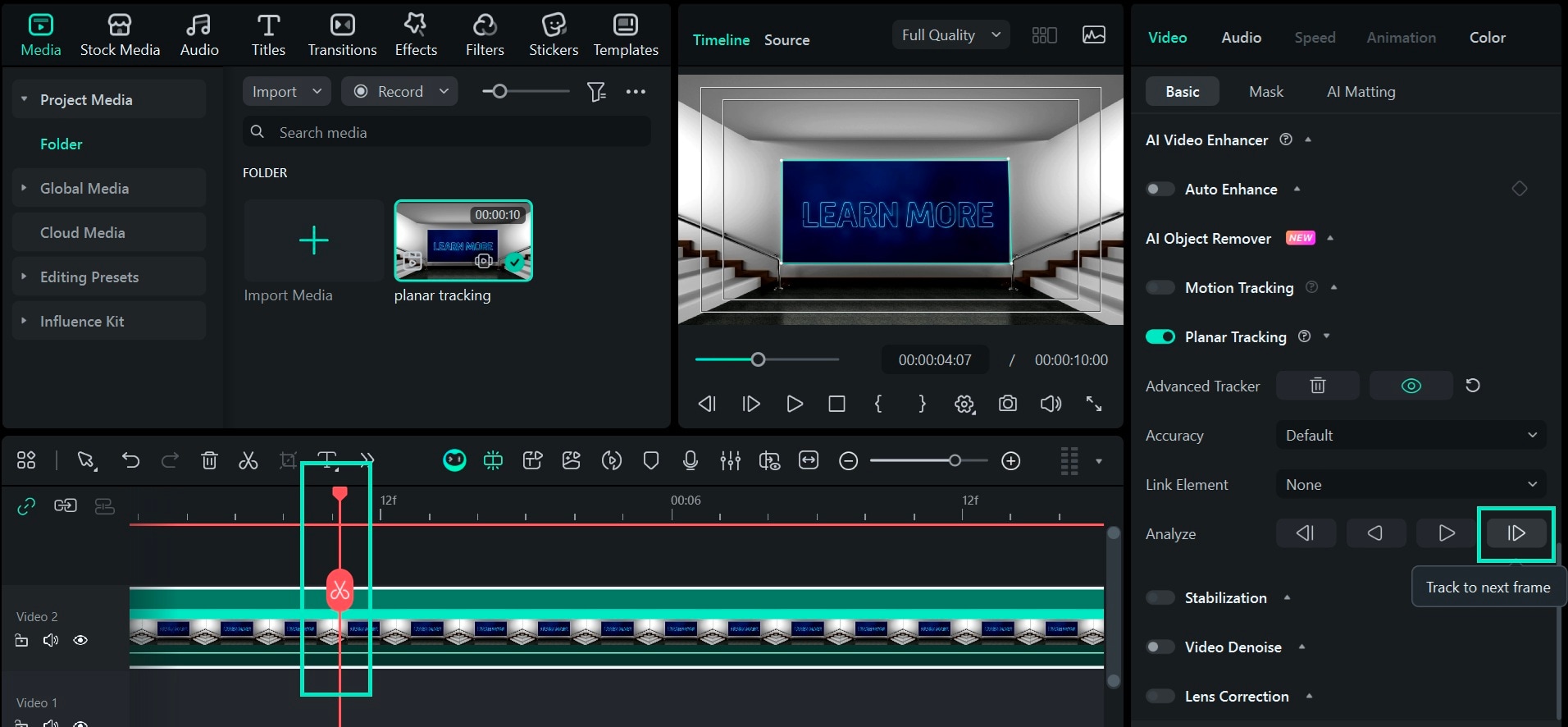Click the Import button
Screen dimensions: 1568x727
pyautogui.click(x=275, y=92)
